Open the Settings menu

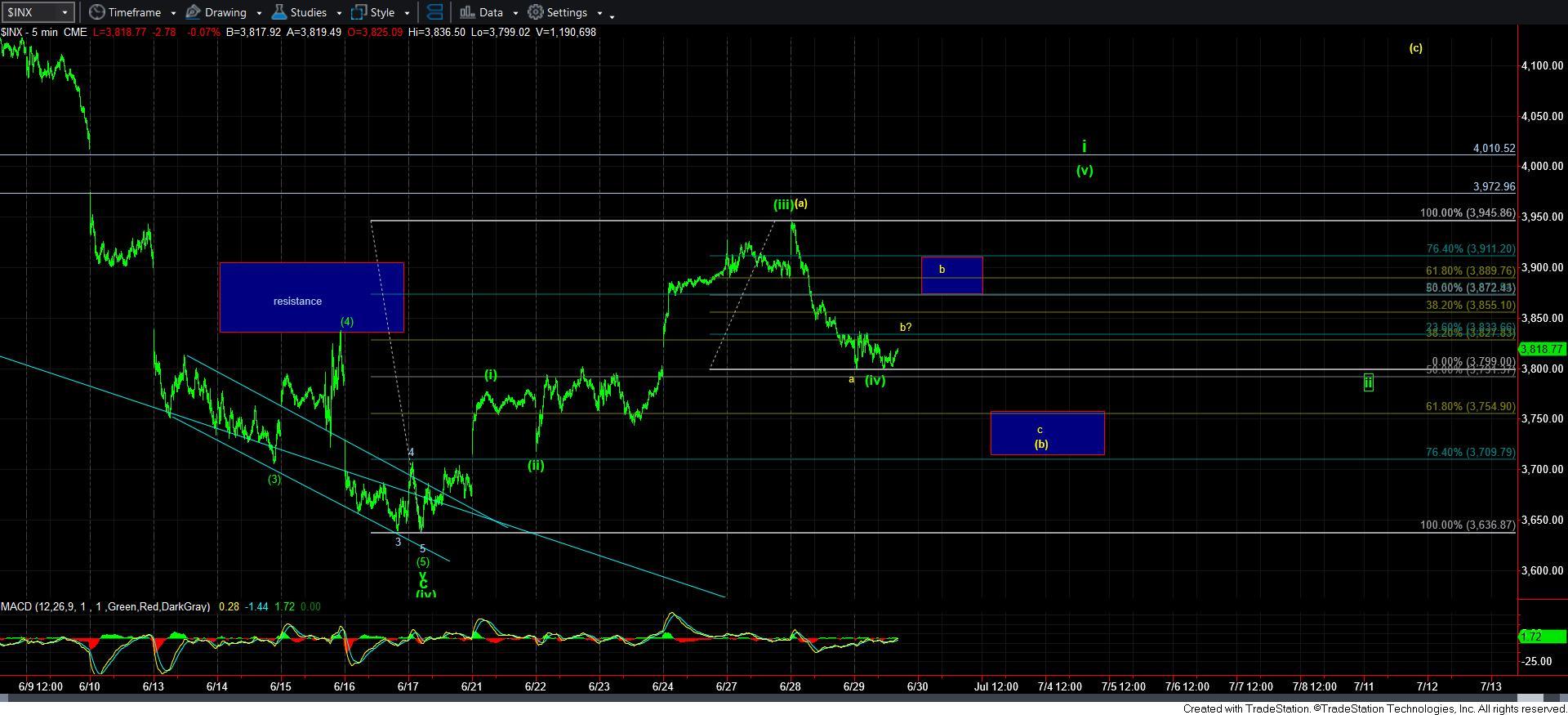click(565, 12)
